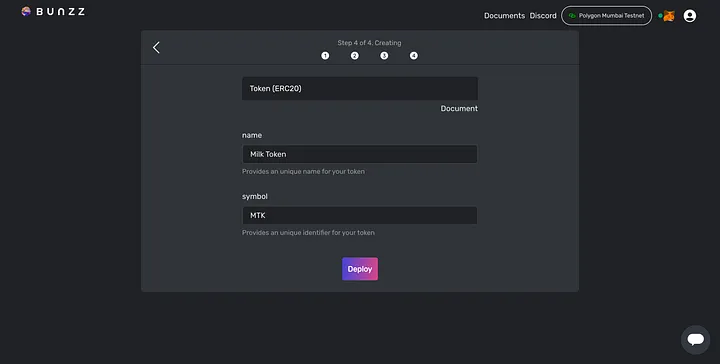Click 'Provides an unique identifier' hint

(x=308, y=233)
